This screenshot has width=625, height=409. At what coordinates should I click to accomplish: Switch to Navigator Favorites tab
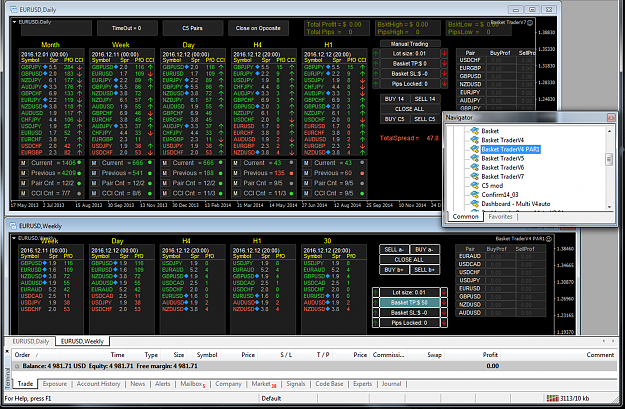click(x=500, y=216)
